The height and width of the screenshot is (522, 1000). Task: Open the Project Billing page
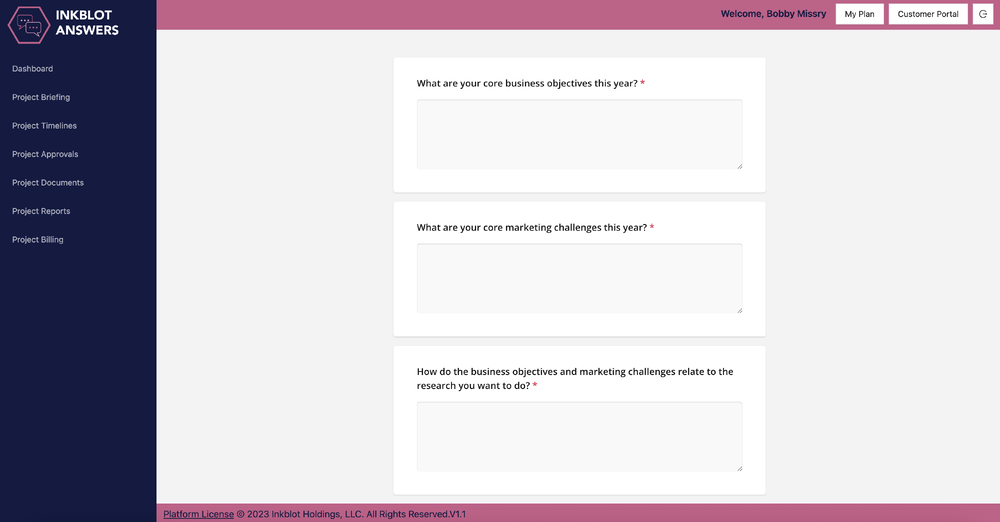click(38, 240)
